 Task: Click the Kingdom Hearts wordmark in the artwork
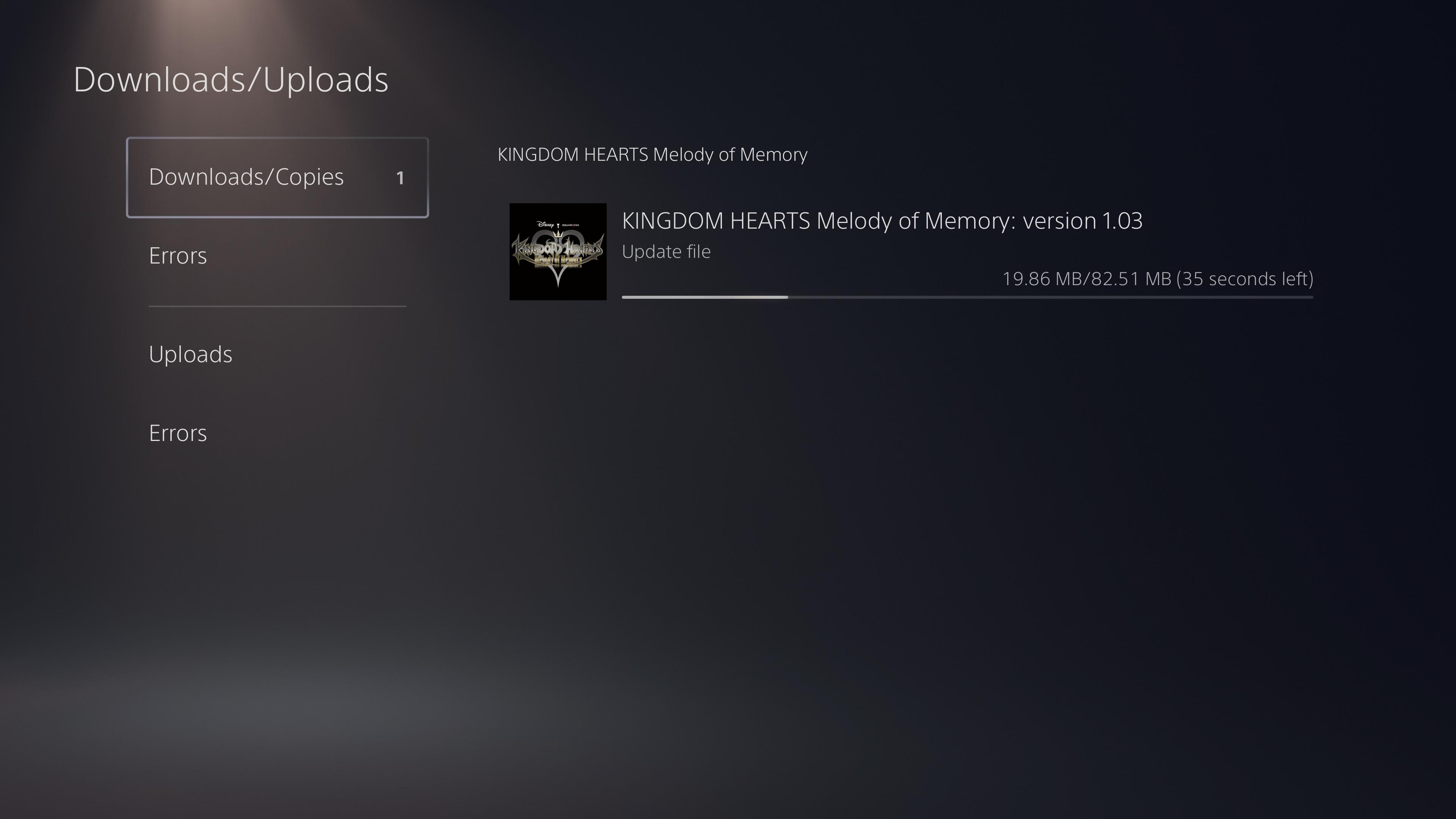tap(557, 249)
